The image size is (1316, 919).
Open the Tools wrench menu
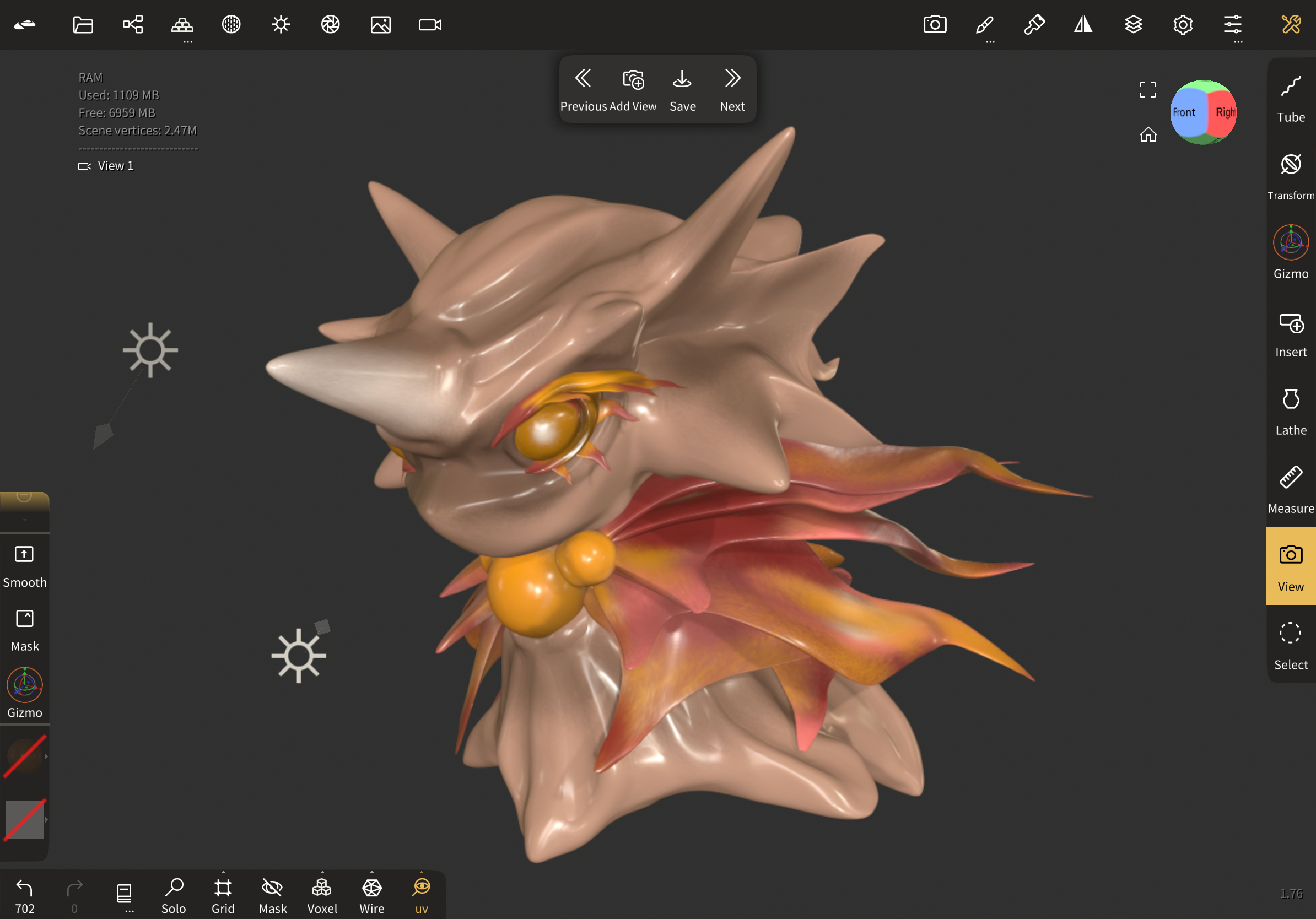(x=1291, y=25)
